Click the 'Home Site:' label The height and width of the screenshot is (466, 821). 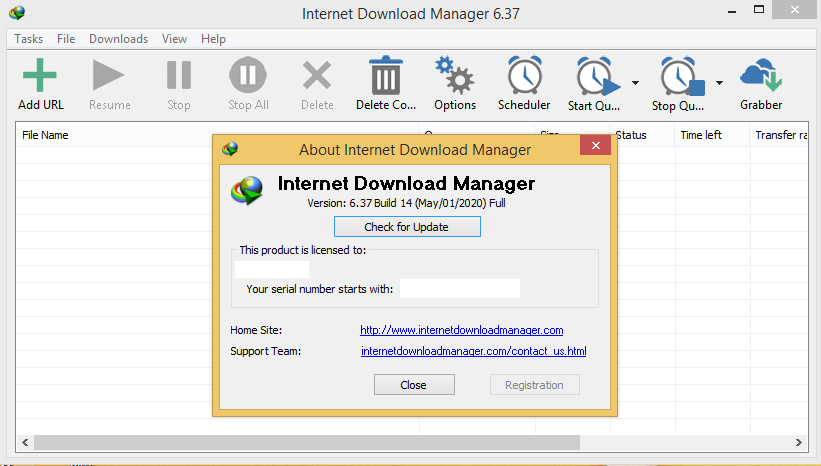[x=256, y=330]
